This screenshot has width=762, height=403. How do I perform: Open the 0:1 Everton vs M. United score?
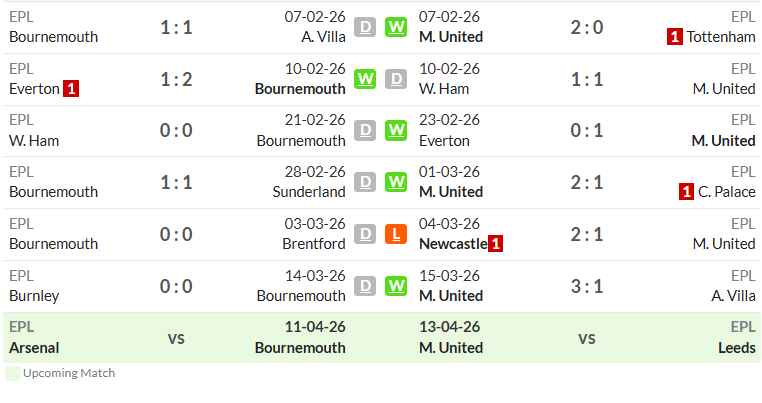[587, 131]
